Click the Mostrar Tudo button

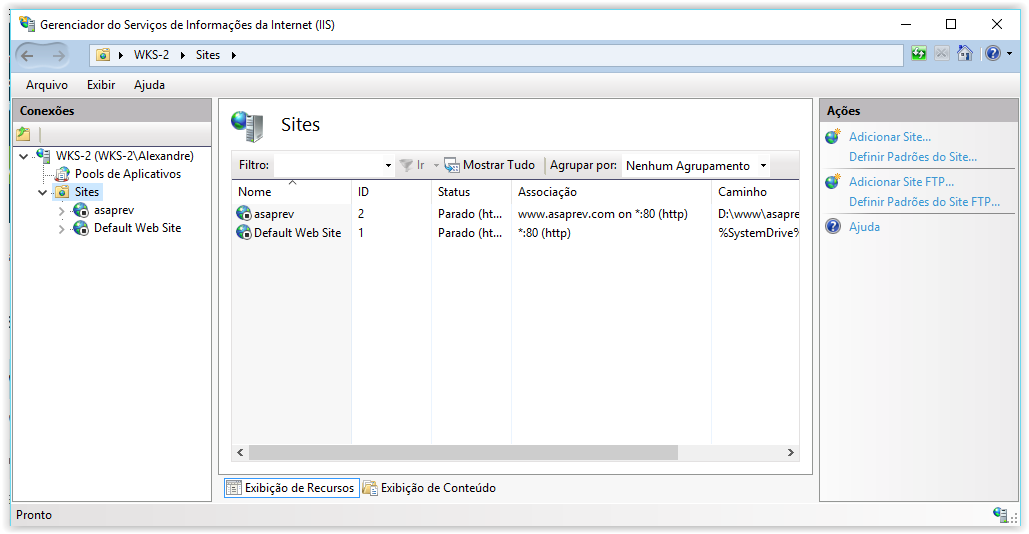click(x=490, y=165)
